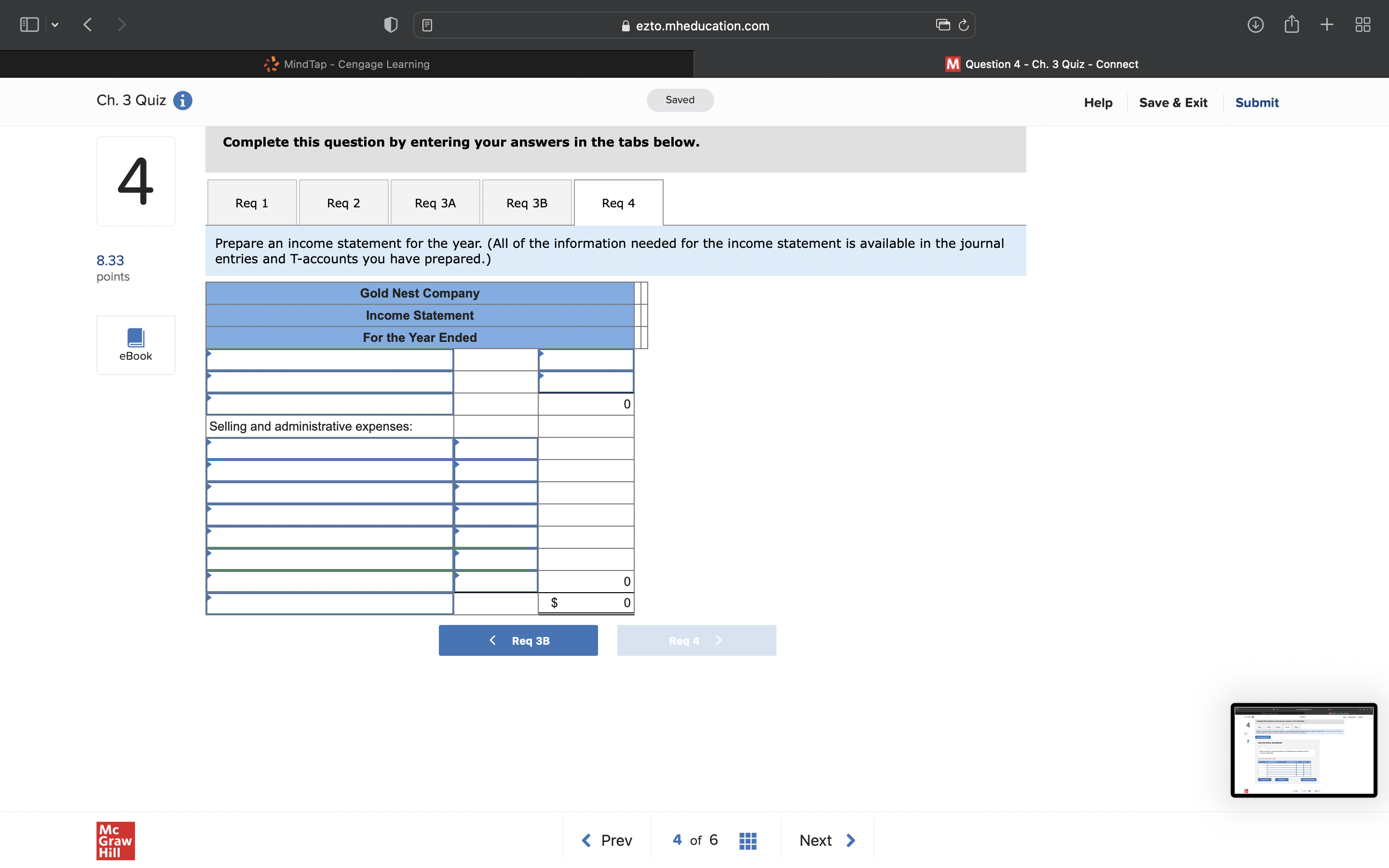The image size is (1389, 868).
Task: Click the info icon beside Ch. 3 Quiz
Action: (182, 100)
